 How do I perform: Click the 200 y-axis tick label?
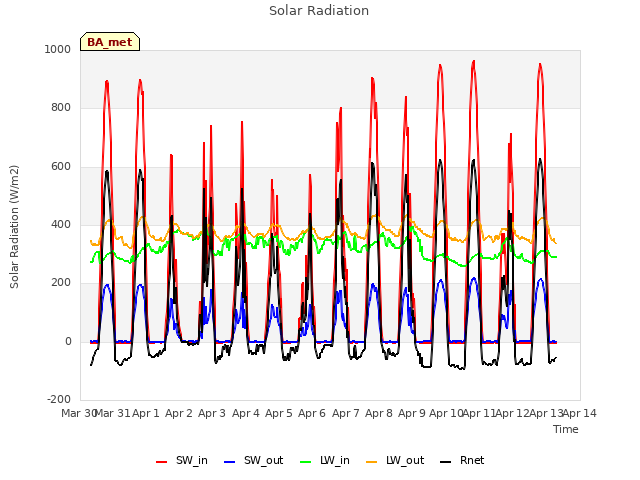coord(61,282)
